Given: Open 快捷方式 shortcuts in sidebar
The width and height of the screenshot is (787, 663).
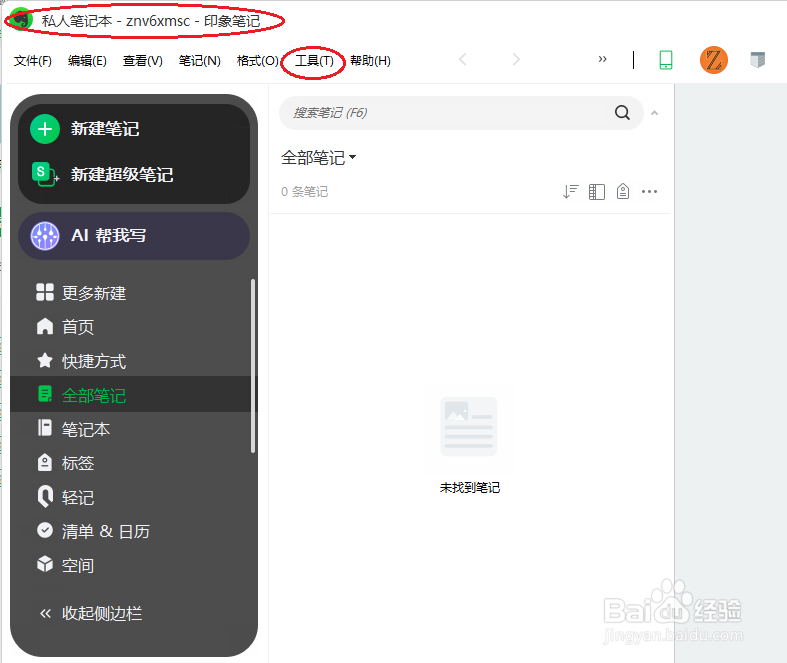Looking at the screenshot, I should (x=133, y=361).
